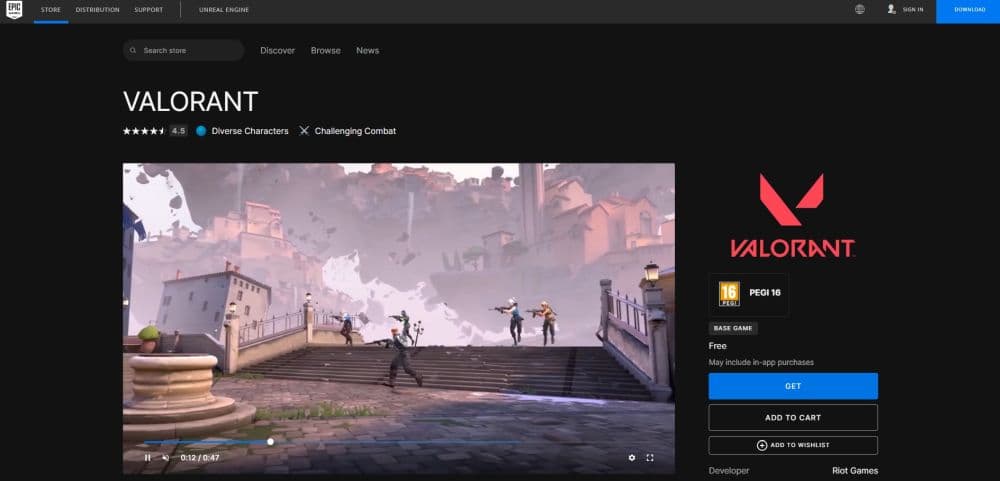
Task: Pause the Valorant trailer video
Action: [x=147, y=458]
